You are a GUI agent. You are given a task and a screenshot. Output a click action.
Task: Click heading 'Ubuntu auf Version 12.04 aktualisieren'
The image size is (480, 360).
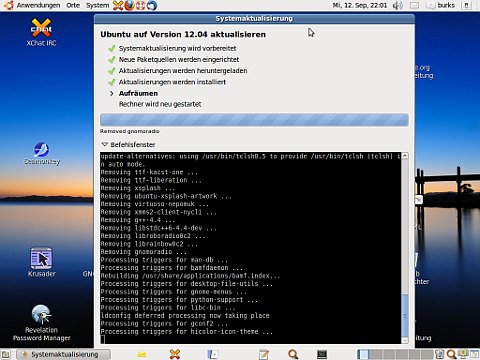pyautogui.click(x=183, y=34)
